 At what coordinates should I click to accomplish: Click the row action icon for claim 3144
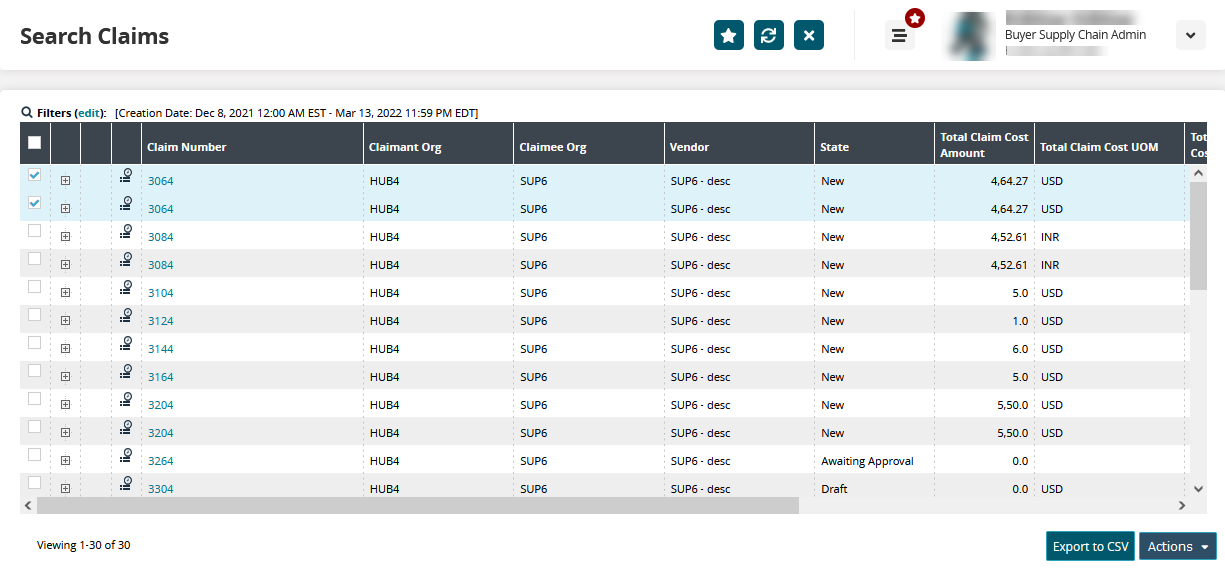[x=126, y=344]
